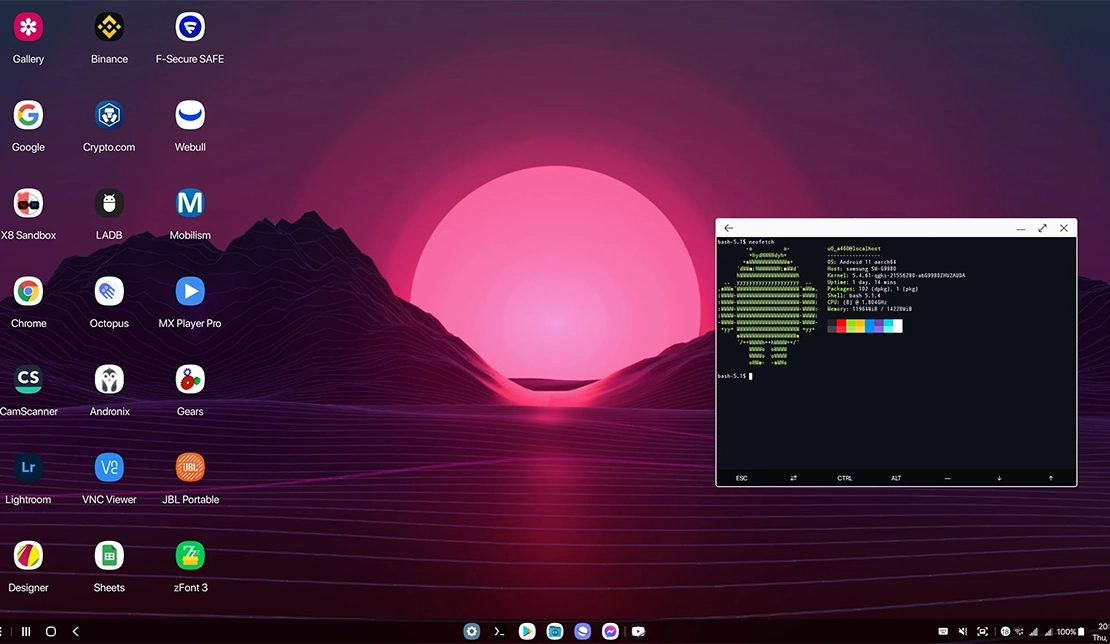Open the Octopus app

108,291
